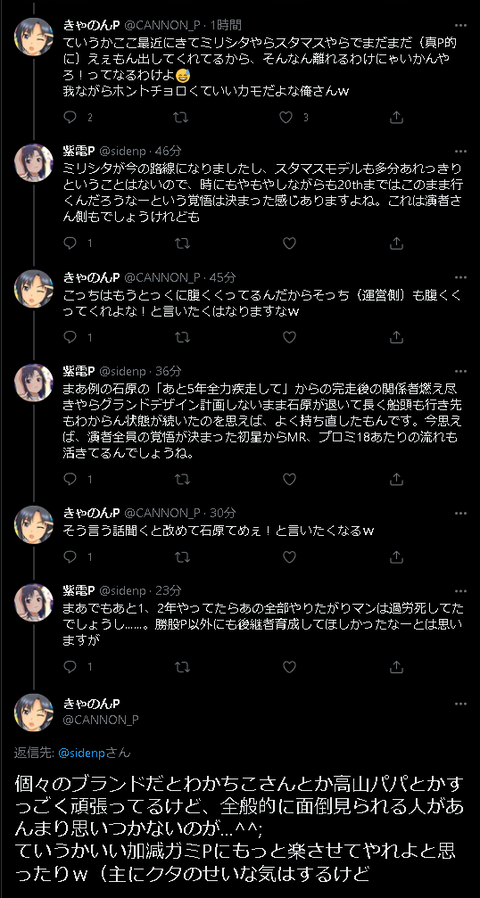Like the 30分 tweet about 石原てめぇ
The image size is (480, 898).
tap(289, 556)
